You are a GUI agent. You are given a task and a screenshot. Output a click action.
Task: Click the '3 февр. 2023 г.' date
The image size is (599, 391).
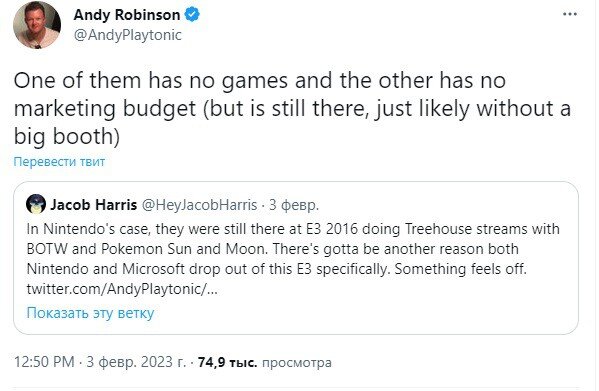pyautogui.click(x=136, y=362)
